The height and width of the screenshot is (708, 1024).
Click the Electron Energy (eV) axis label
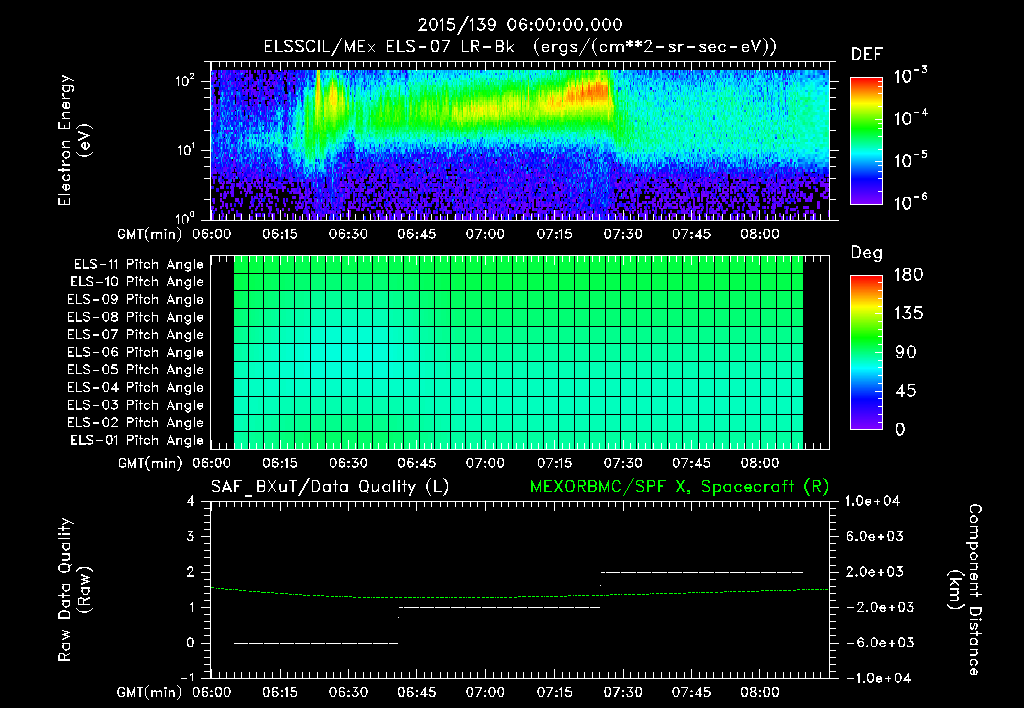74,140
